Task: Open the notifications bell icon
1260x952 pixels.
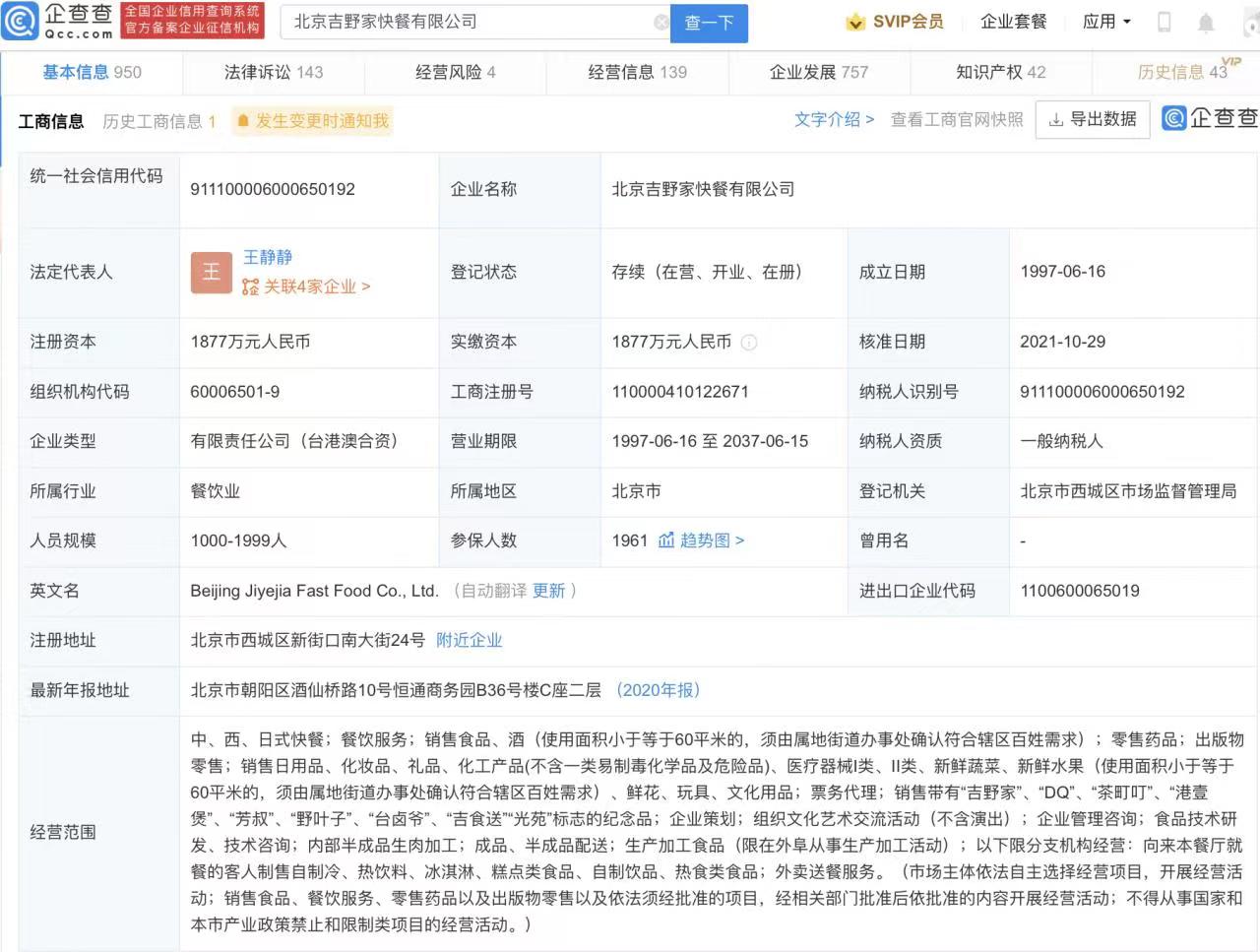Action: pos(1206,22)
